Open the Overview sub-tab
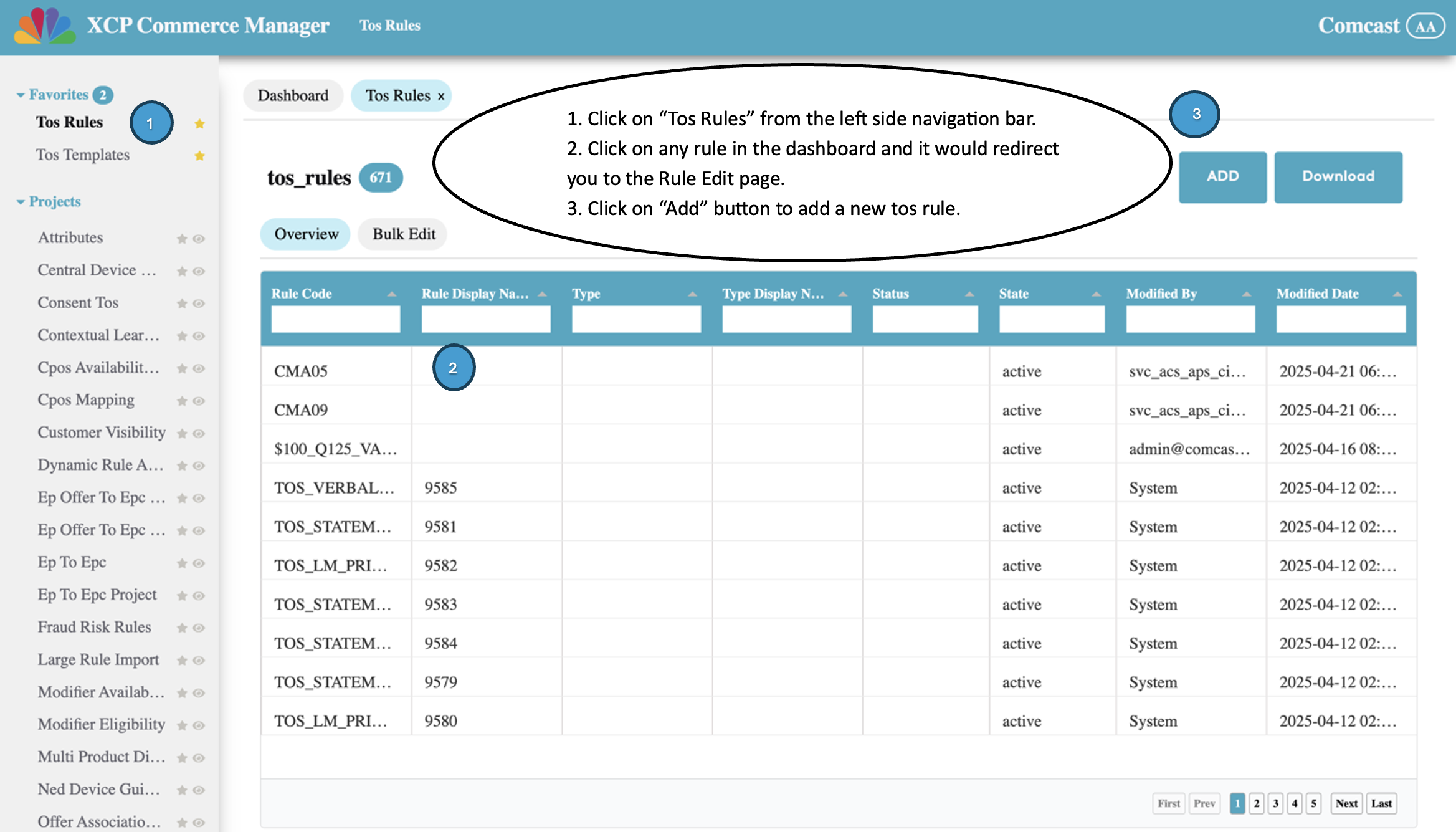 click(x=306, y=234)
